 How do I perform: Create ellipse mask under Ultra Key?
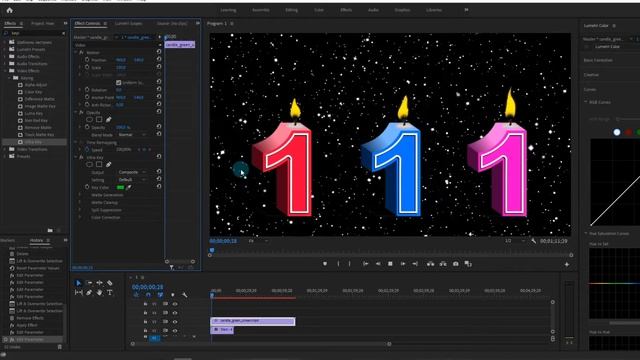coord(89,164)
